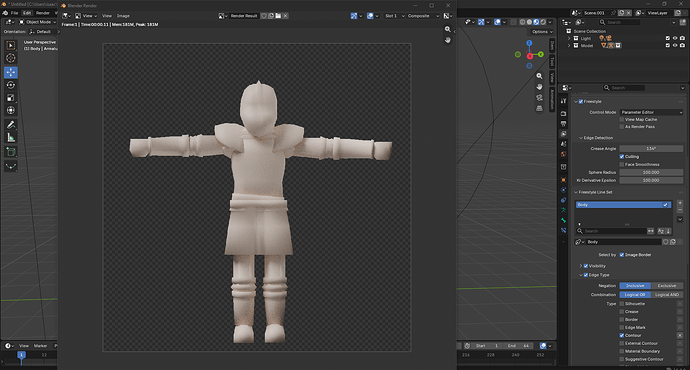Select material preview shading mode
This screenshot has width=690, height=370.
pyautogui.click(x=536, y=22)
